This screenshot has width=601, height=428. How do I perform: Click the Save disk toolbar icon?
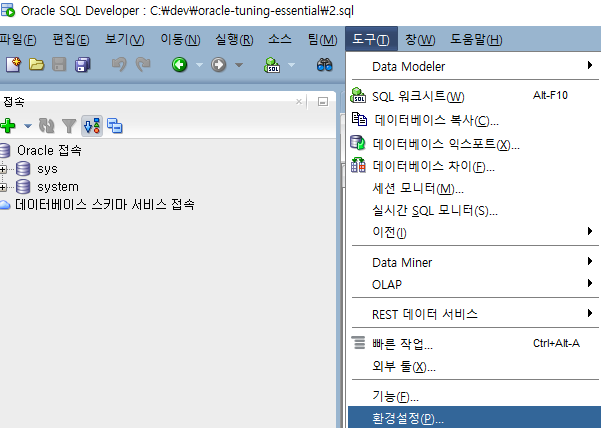(x=59, y=65)
